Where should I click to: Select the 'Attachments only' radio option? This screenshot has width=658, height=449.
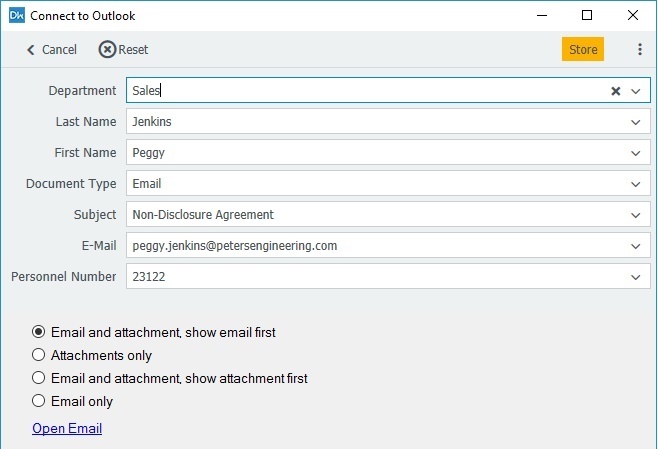tap(39, 355)
